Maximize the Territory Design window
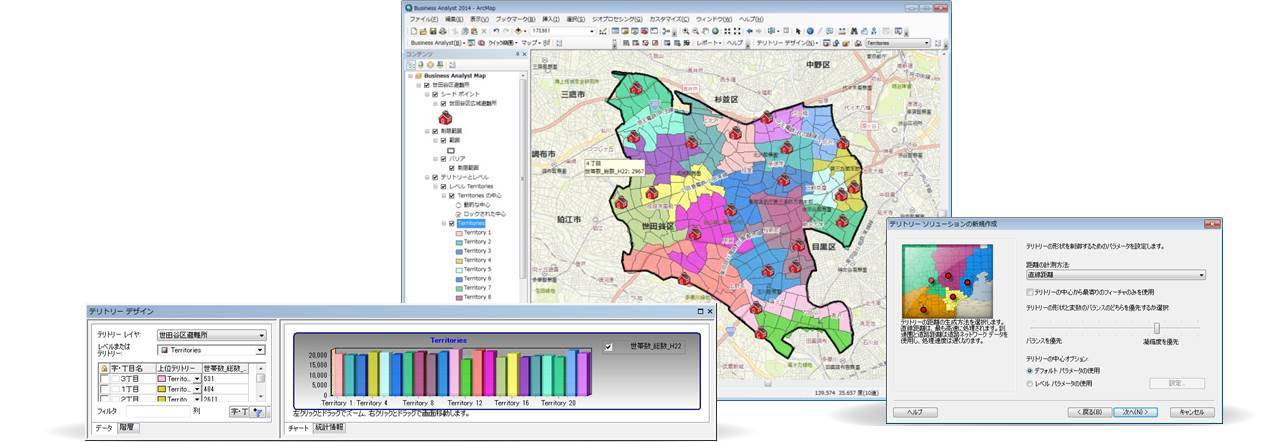1282x442 pixels. pyautogui.click(x=700, y=312)
